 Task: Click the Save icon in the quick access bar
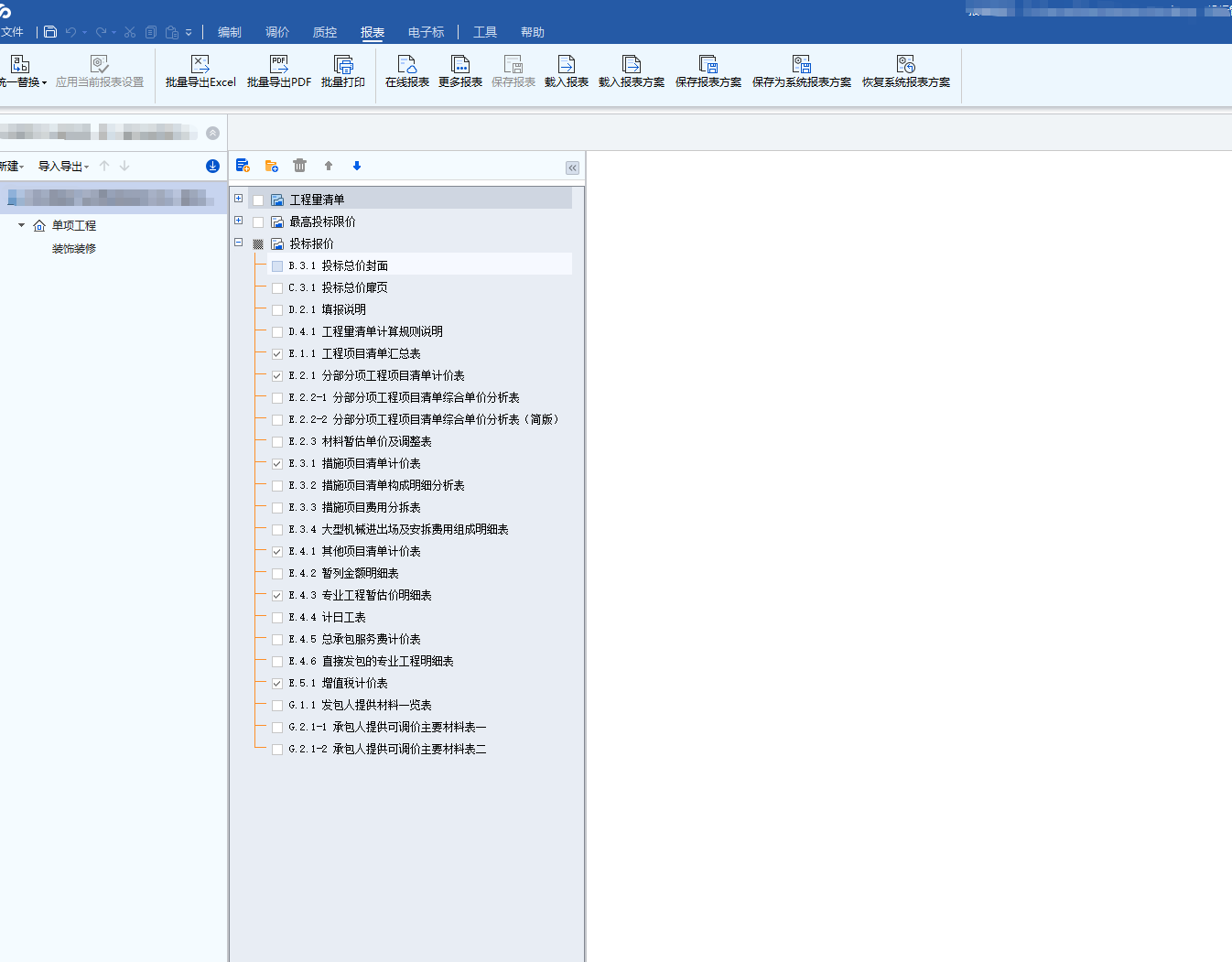pyautogui.click(x=50, y=32)
